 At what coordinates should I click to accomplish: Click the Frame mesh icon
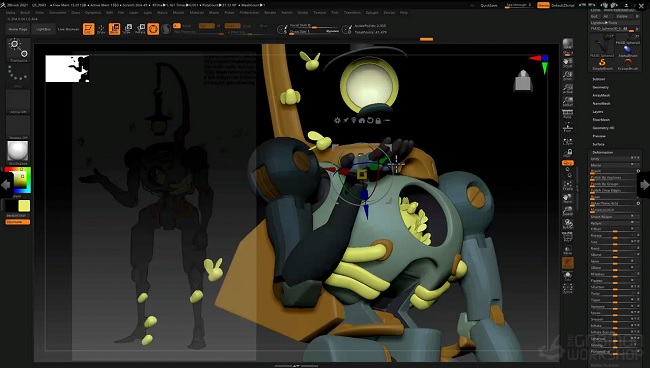coord(568,185)
